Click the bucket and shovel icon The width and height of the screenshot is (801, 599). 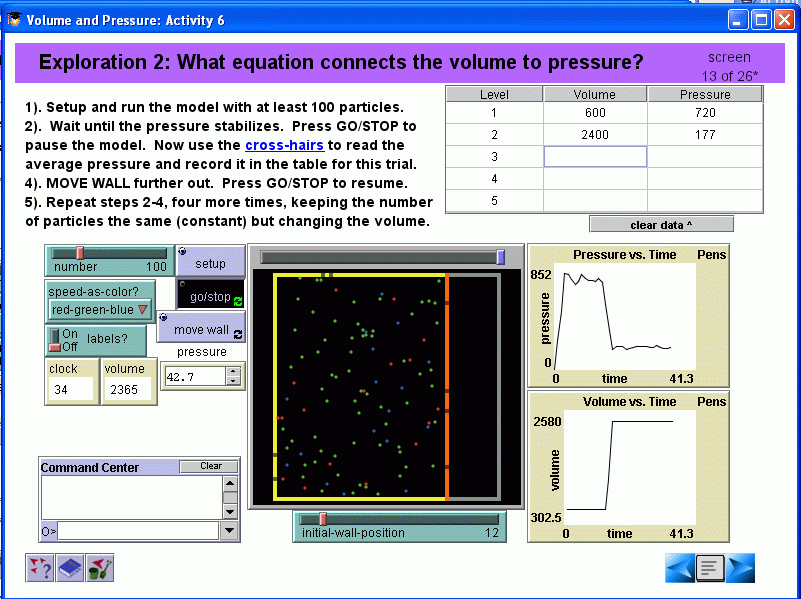coord(100,569)
